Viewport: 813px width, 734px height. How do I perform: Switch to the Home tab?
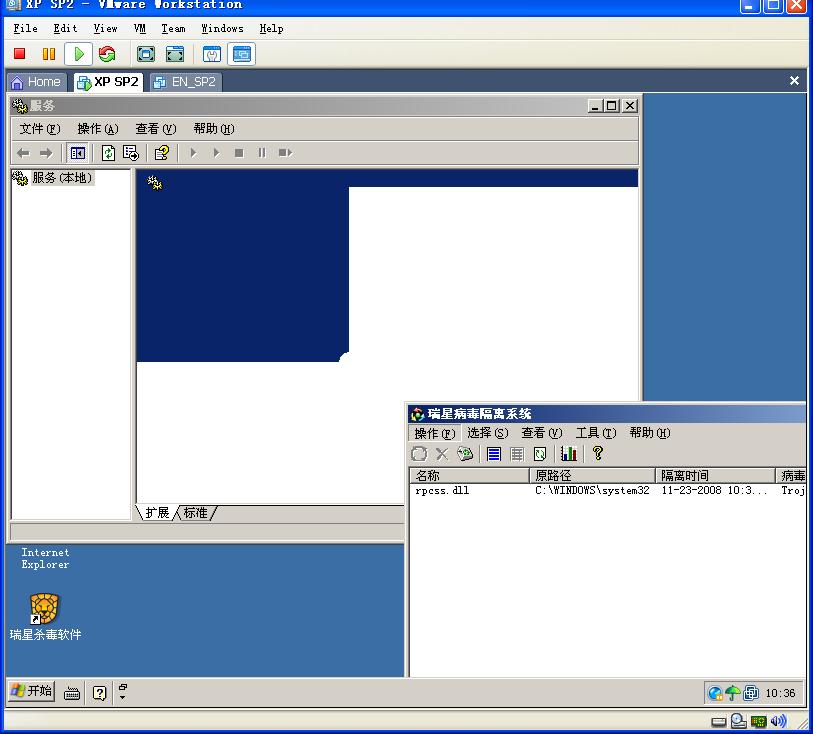coord(36,82)
